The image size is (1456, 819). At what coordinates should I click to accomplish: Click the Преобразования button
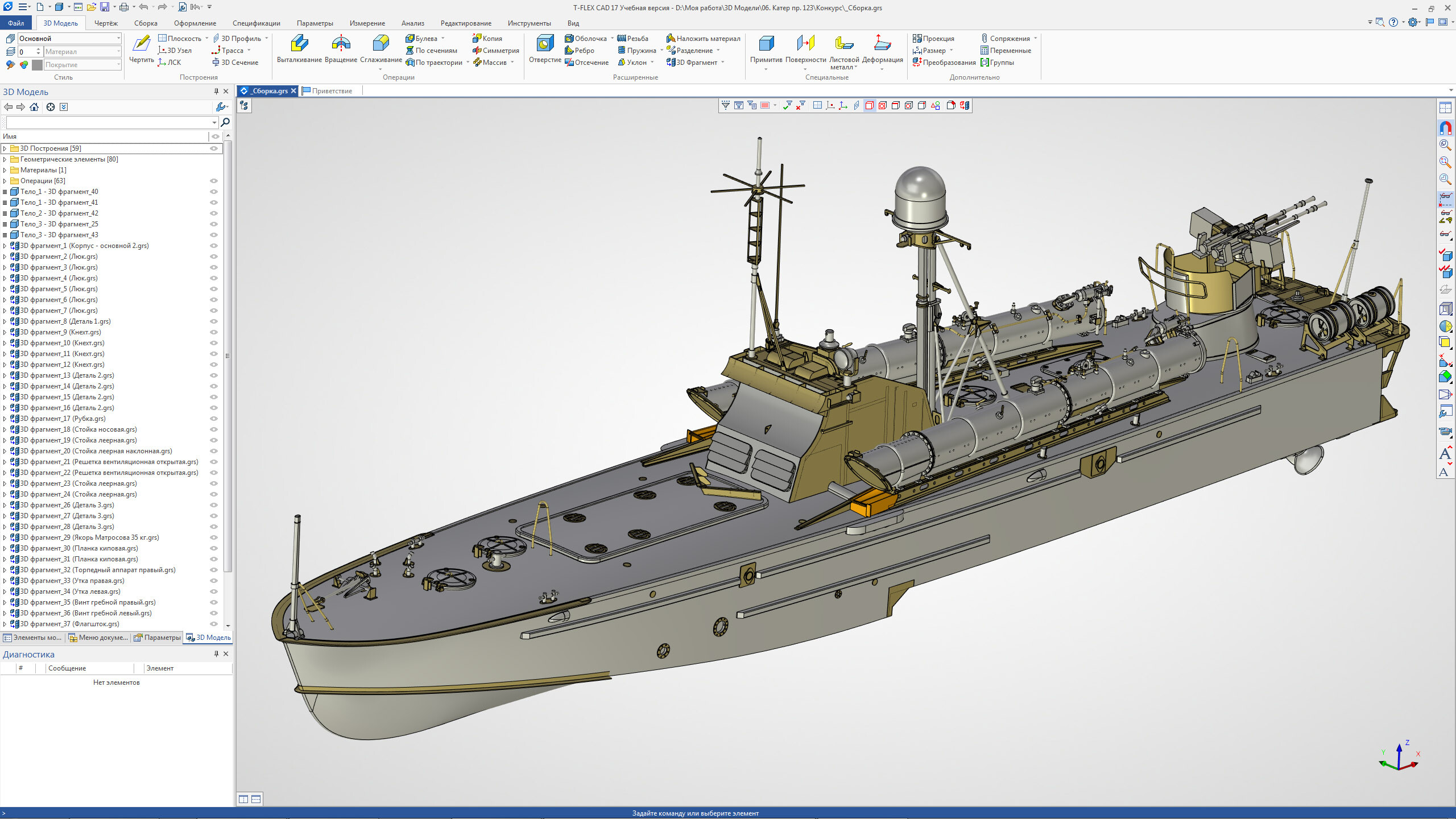point(944,63)
